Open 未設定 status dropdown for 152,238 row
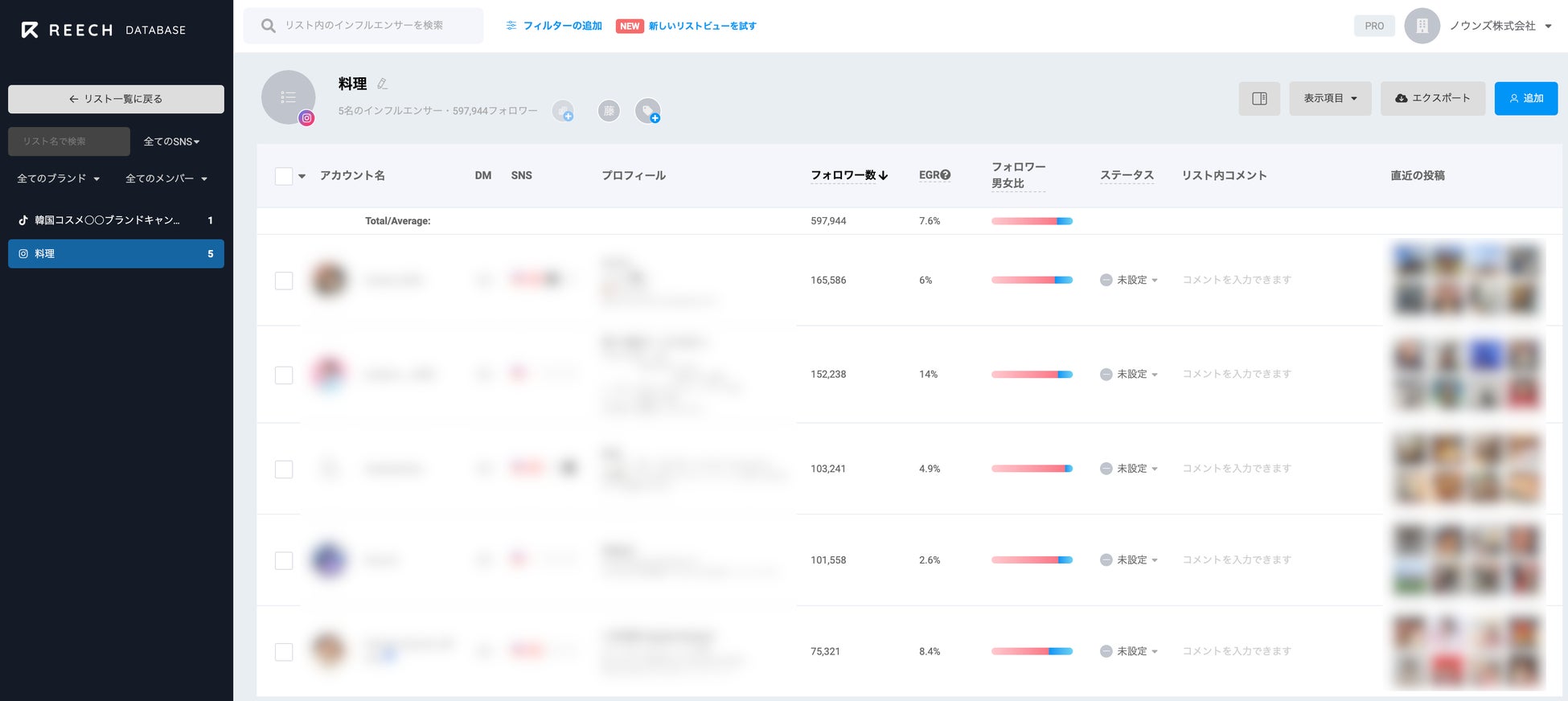The image size is (1568, 701). (1130, 375)
